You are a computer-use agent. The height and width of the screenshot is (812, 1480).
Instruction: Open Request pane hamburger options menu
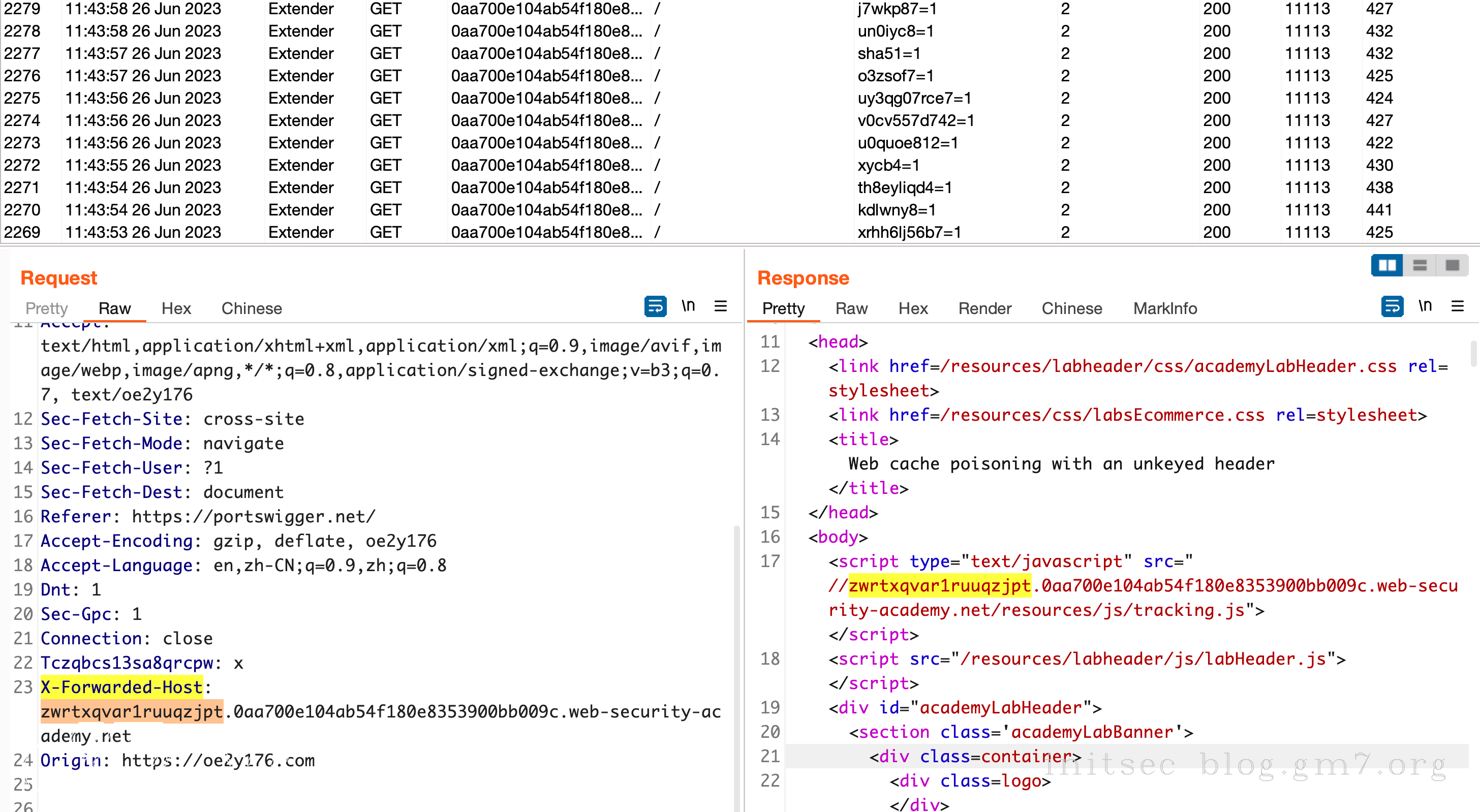click(721, 306)
